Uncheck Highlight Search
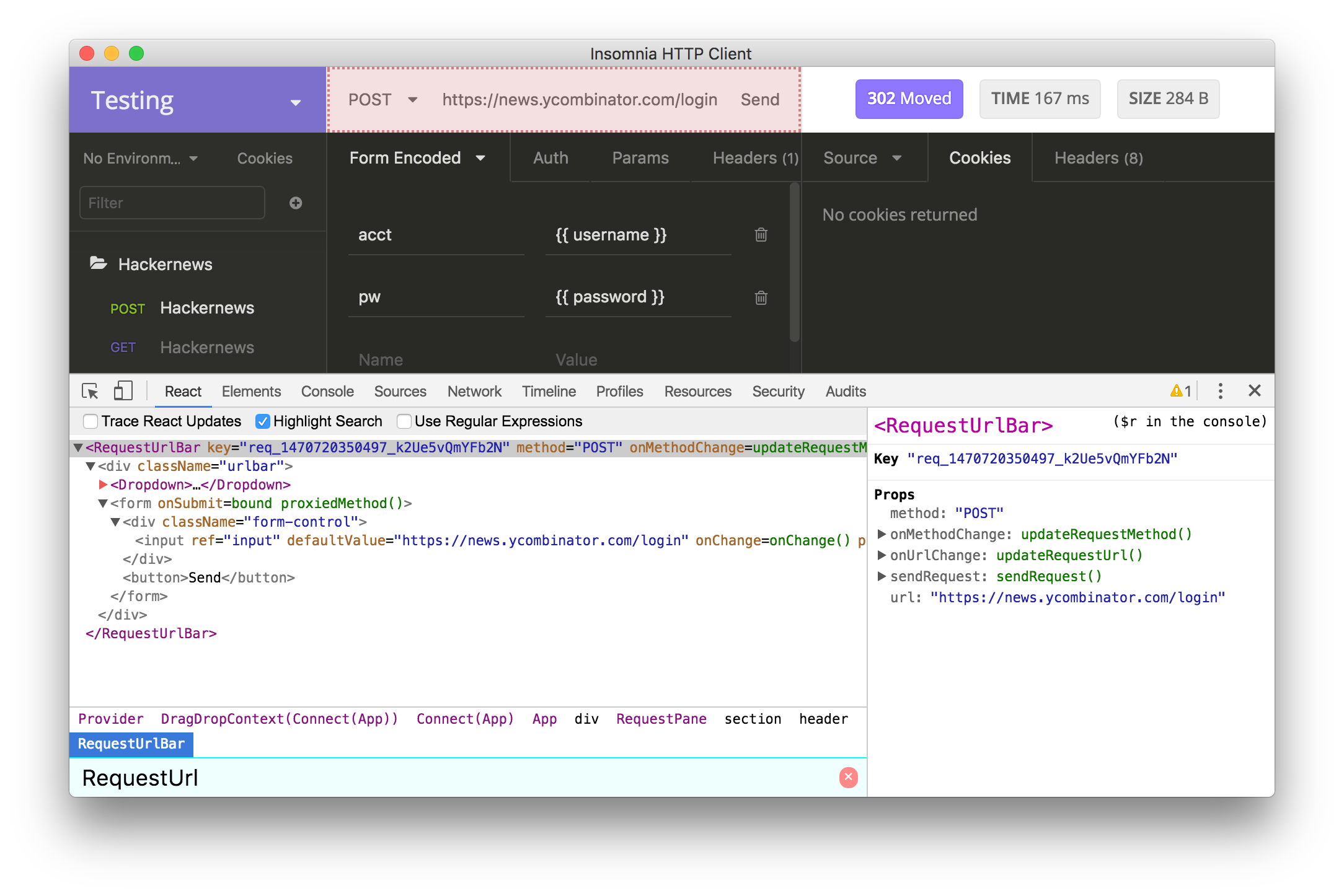This screenshot has width=1344, height=896. click(x=263, y=421)
